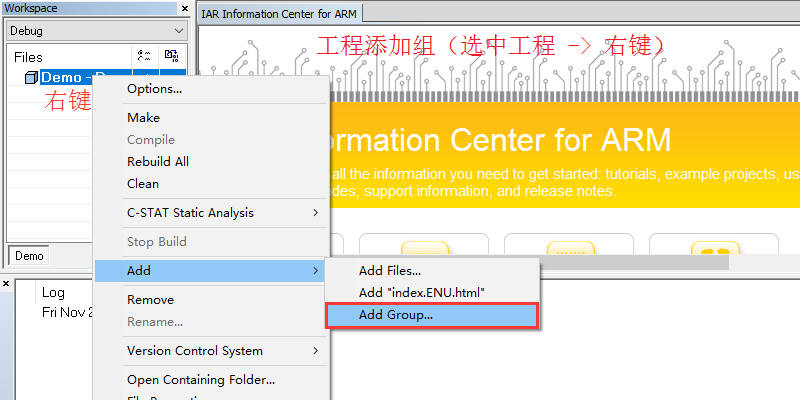Expand the Add submenu arrow
The height and width of the screenshot is (400, 800).
[x=316, y=270]
